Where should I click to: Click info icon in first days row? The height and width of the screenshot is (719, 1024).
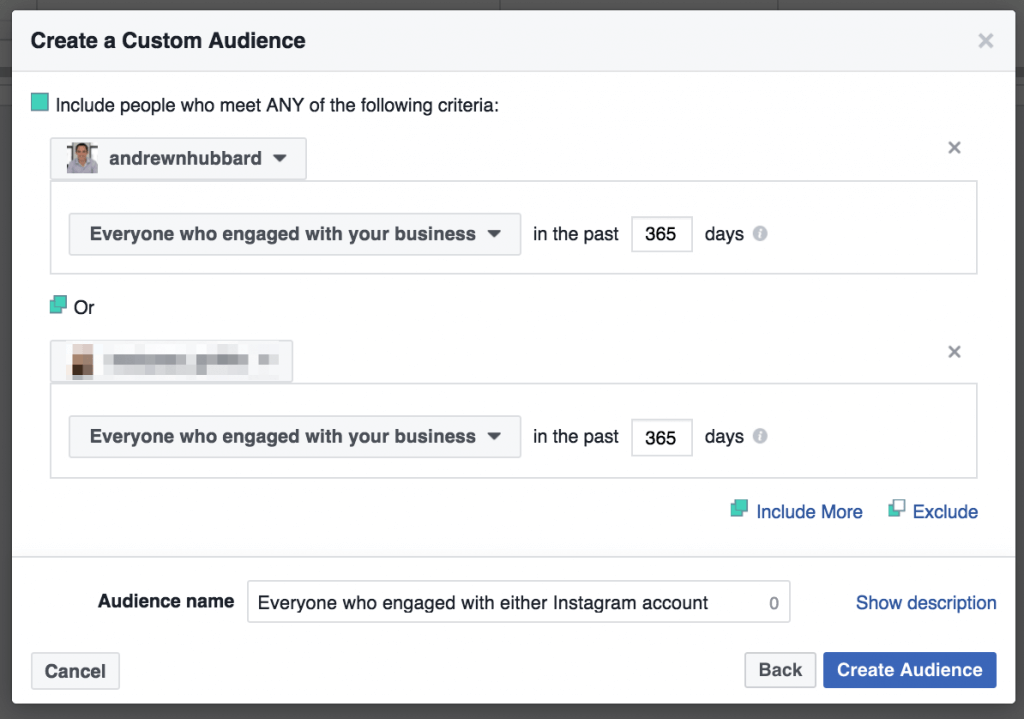coord(760,234)
